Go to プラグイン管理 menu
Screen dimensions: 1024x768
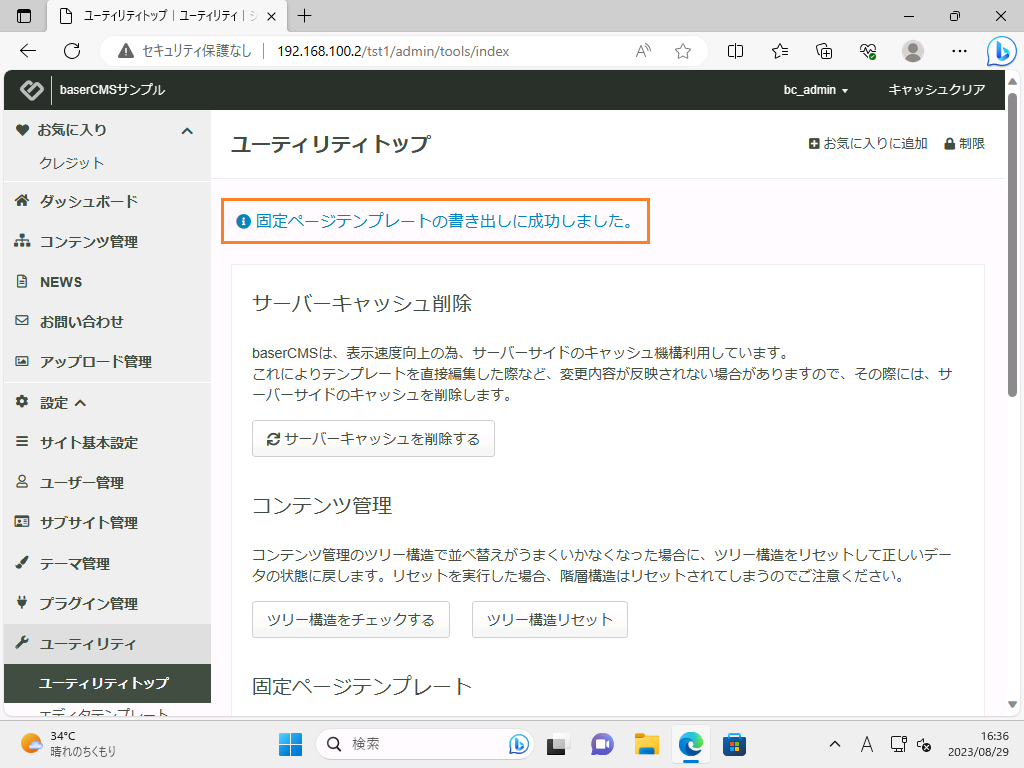pyautogui.click(x=88, y=604)
